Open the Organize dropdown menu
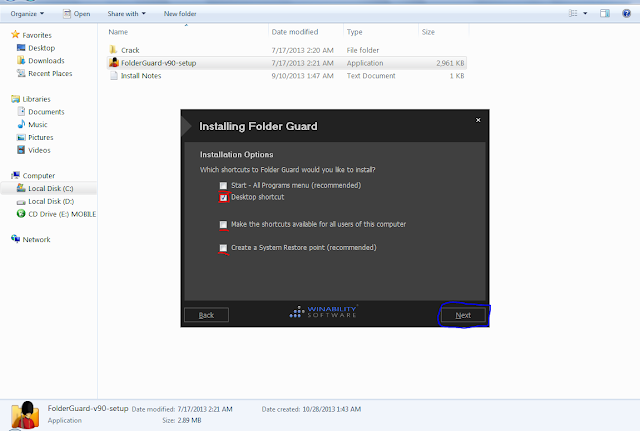 click(x=27, y=14)
